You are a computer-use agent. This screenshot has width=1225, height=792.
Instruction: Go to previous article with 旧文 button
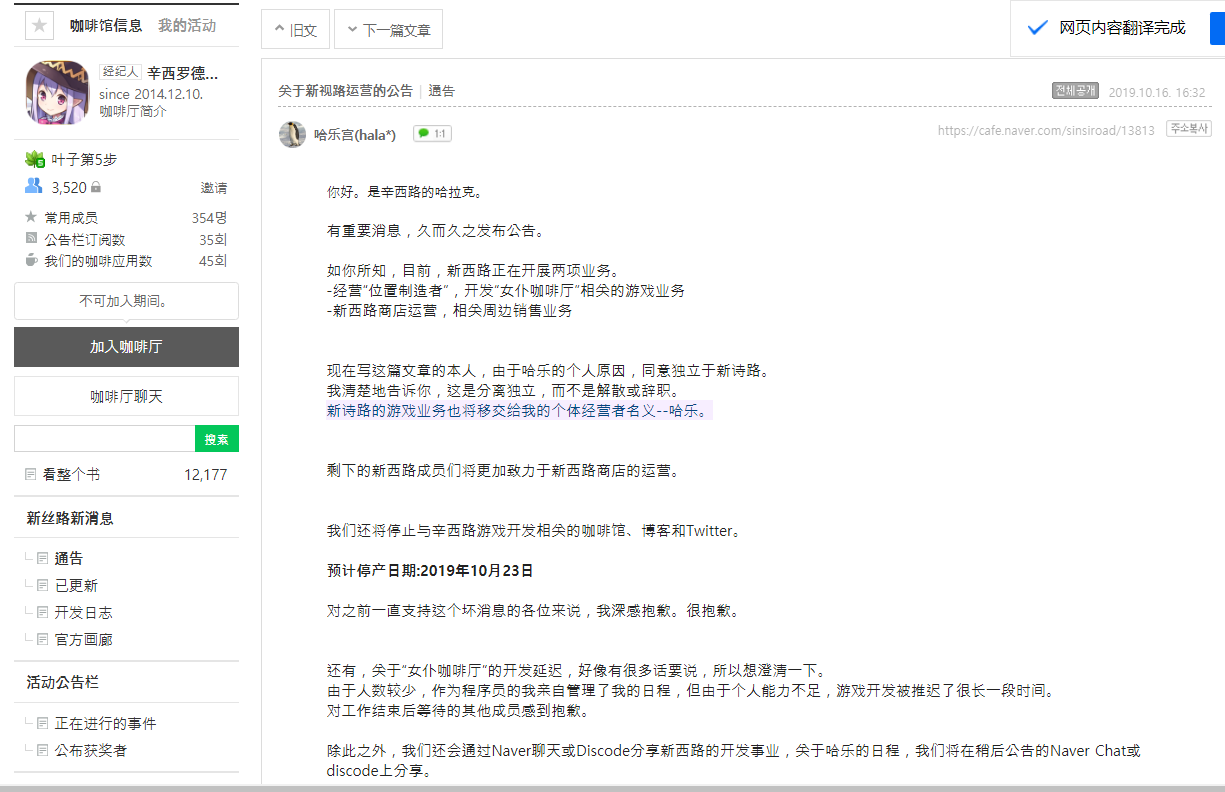[x=294, y=30]
